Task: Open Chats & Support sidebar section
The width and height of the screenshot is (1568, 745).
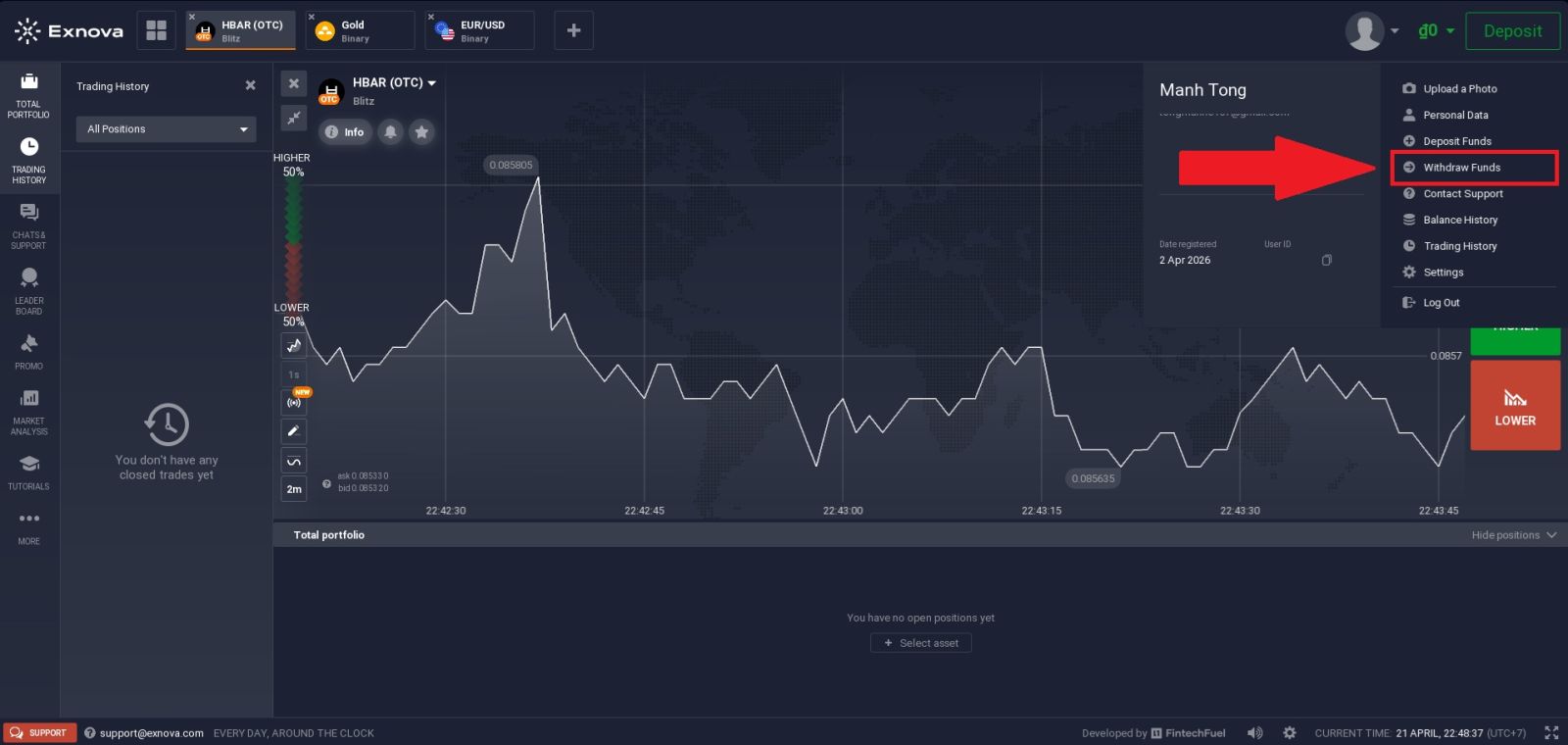Action: 28,225
